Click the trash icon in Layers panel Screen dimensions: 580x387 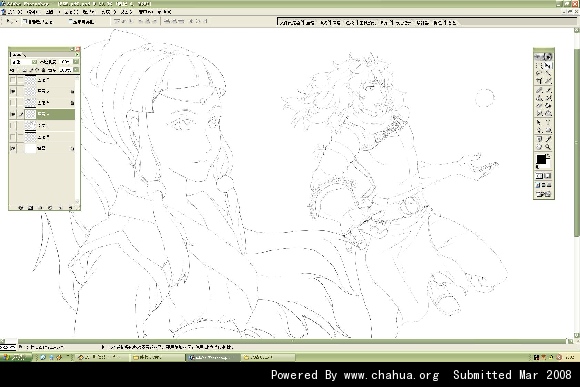70,208
